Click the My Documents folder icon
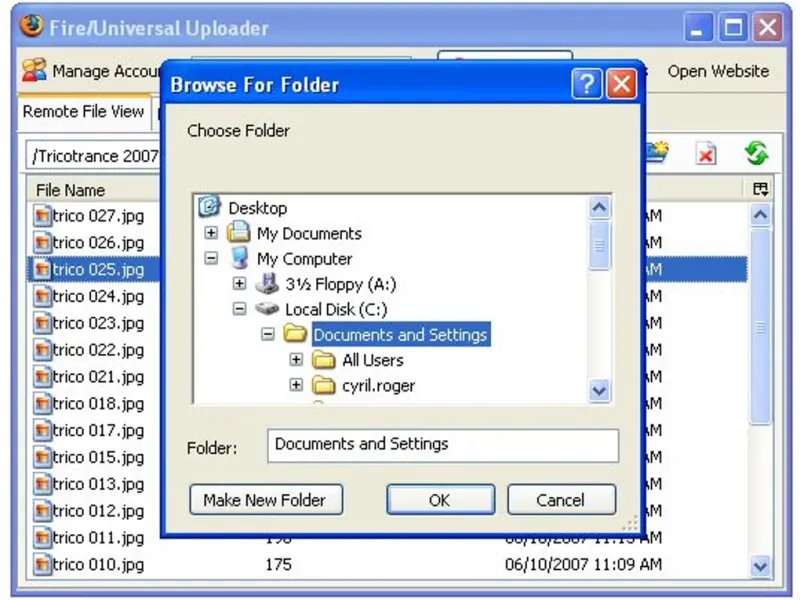The width and height of the screenshot is (800, 600). point(238,232)
